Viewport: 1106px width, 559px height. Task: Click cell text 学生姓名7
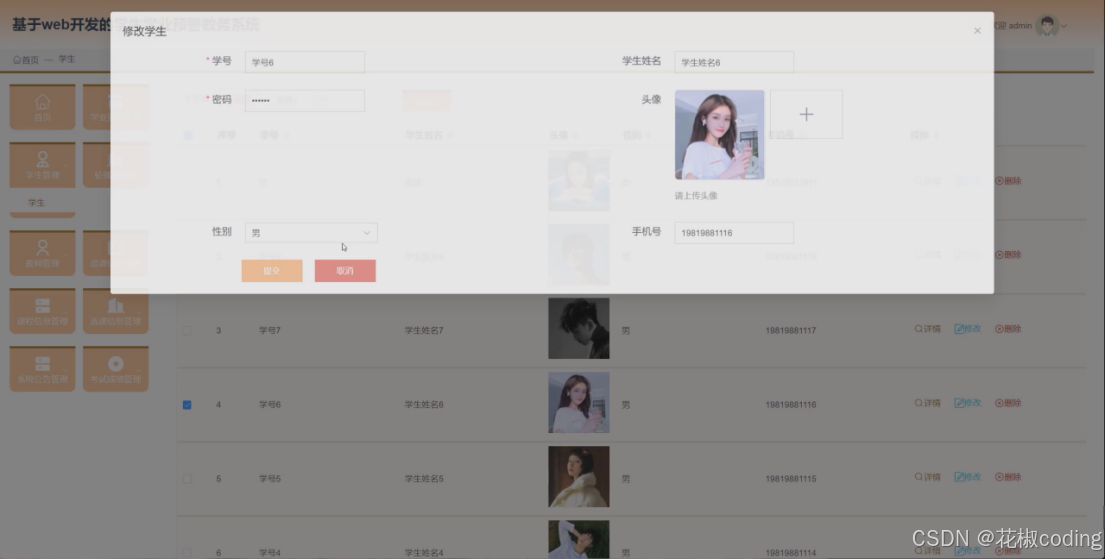tap(424, 331)
